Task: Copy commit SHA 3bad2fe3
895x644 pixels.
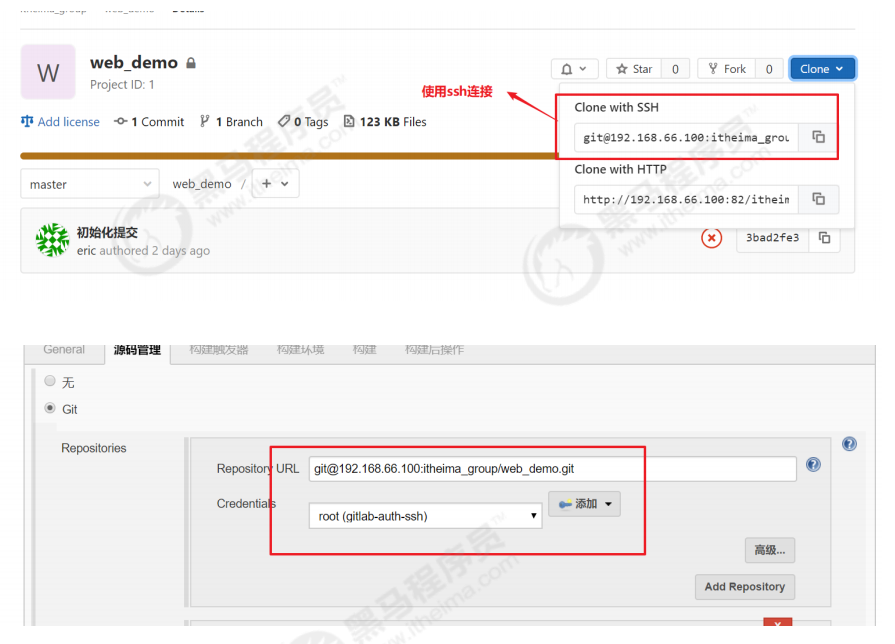Action: [824, 238]
